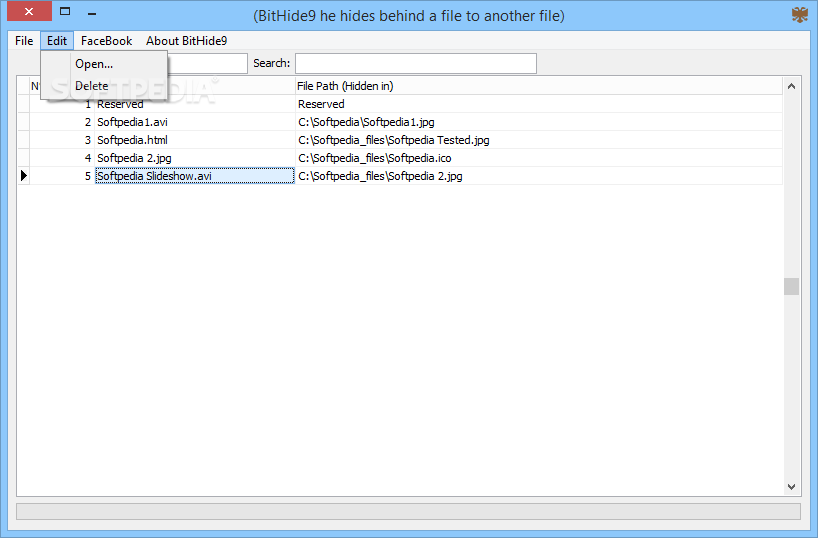
Task: Open the File menu
Action: pyautogui.click(x=24, y=41)
